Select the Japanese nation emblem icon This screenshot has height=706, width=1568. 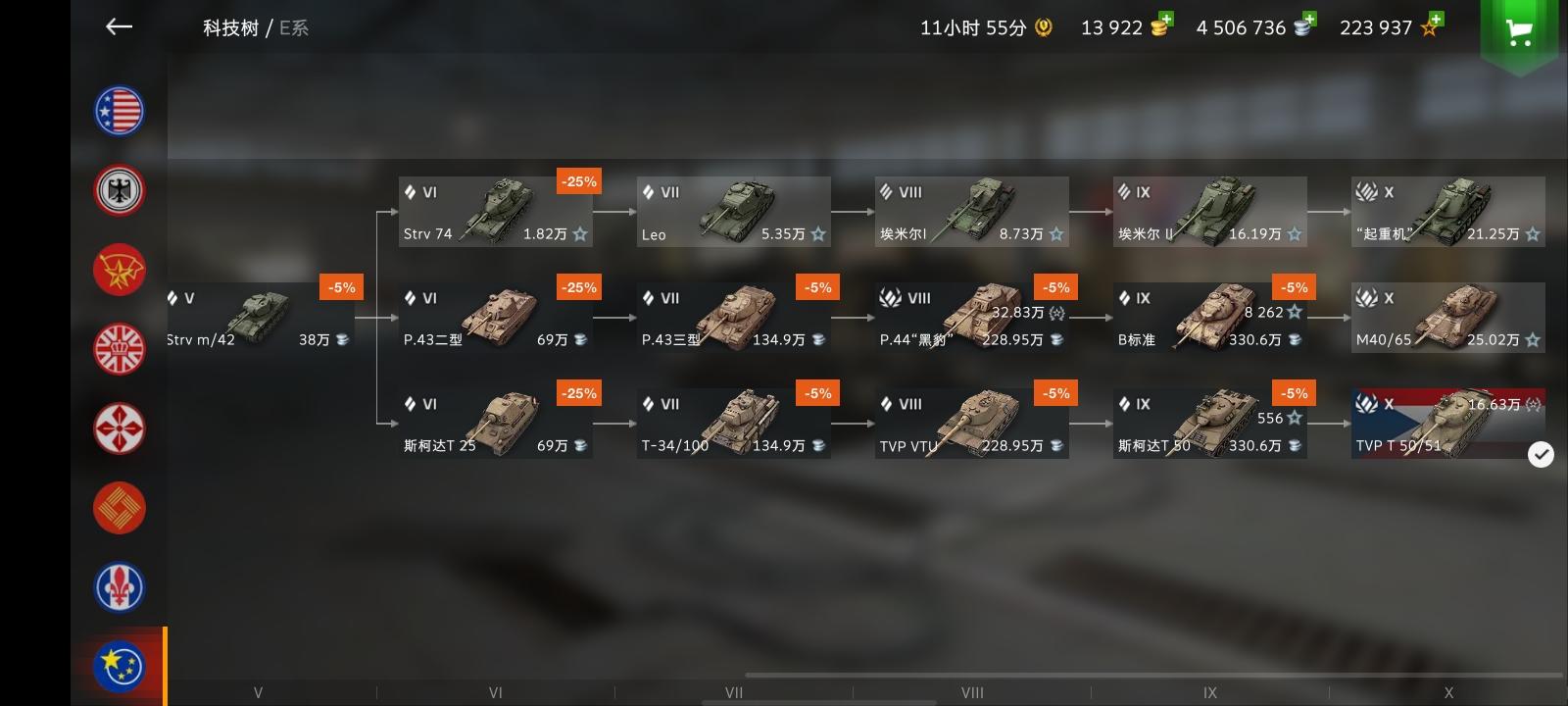(x=120, y=429)
